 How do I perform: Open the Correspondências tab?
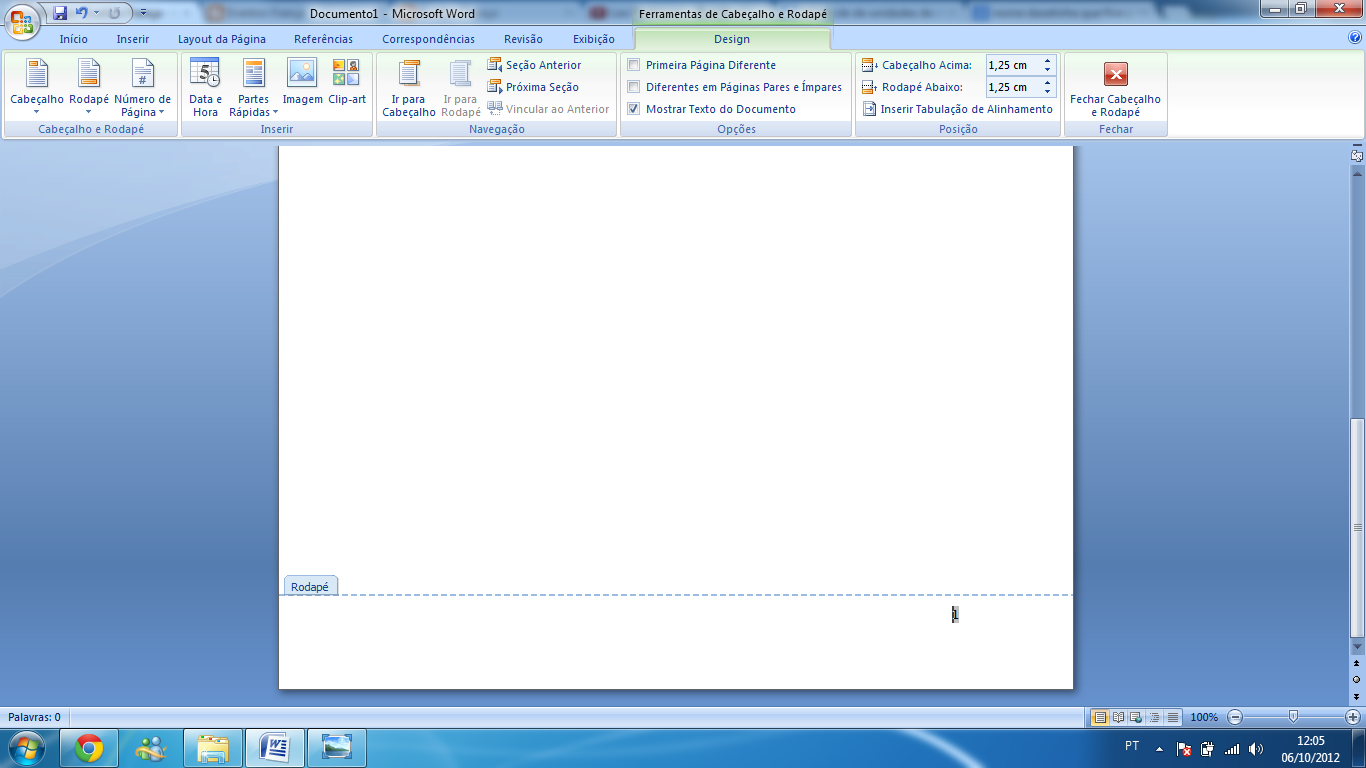[x=428, y=39]
